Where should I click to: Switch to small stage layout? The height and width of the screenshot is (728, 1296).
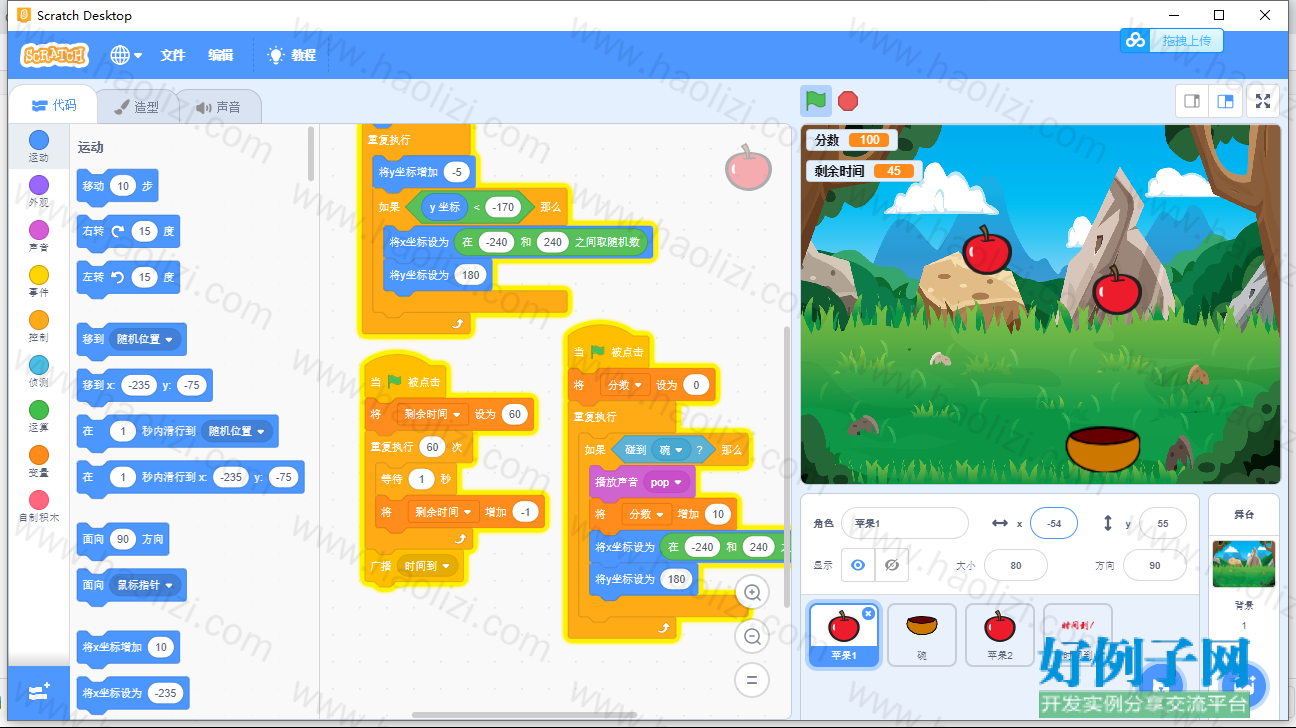click(1192, 101)
